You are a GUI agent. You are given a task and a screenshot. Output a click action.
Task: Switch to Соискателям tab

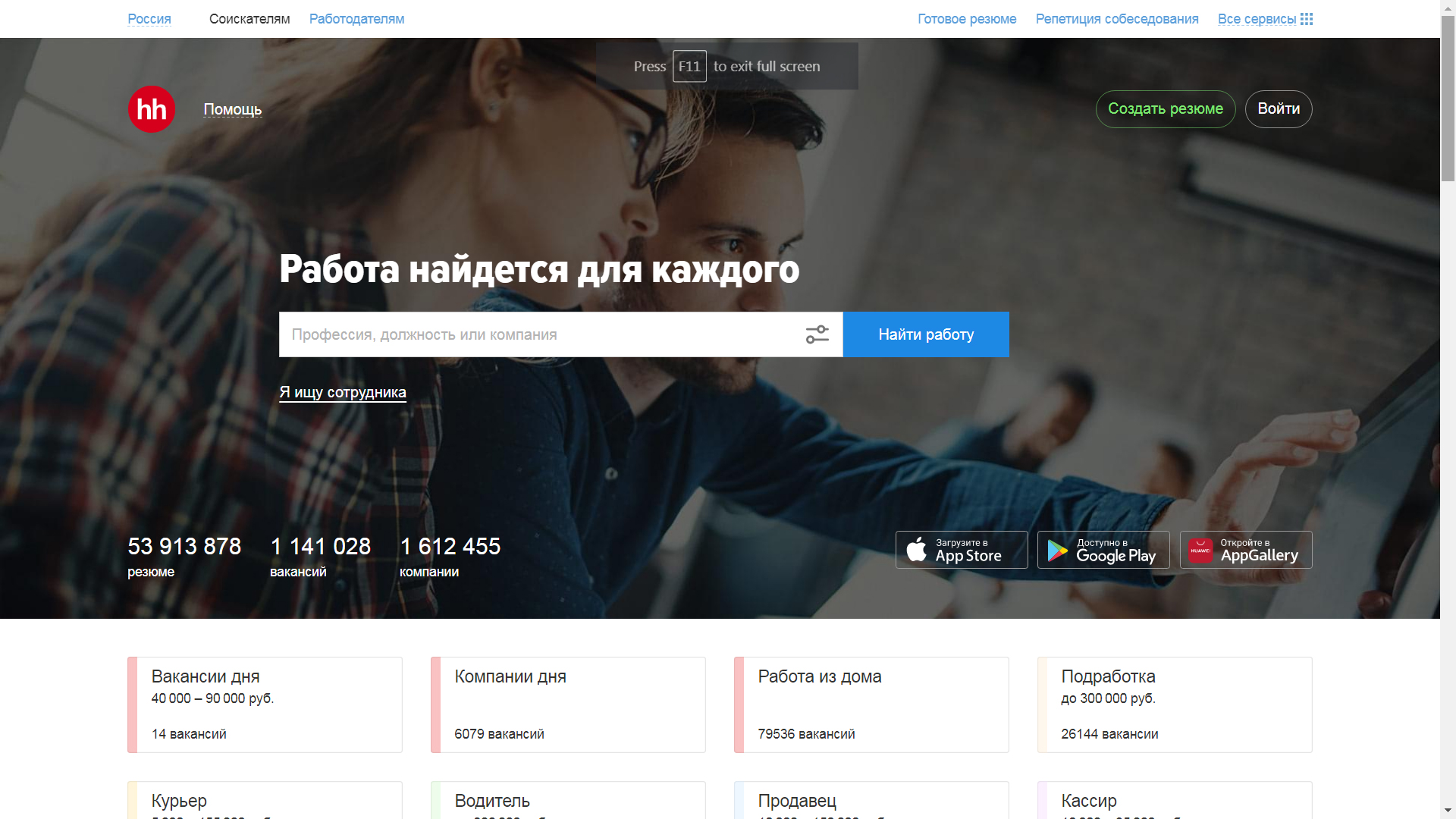point(249,19)
